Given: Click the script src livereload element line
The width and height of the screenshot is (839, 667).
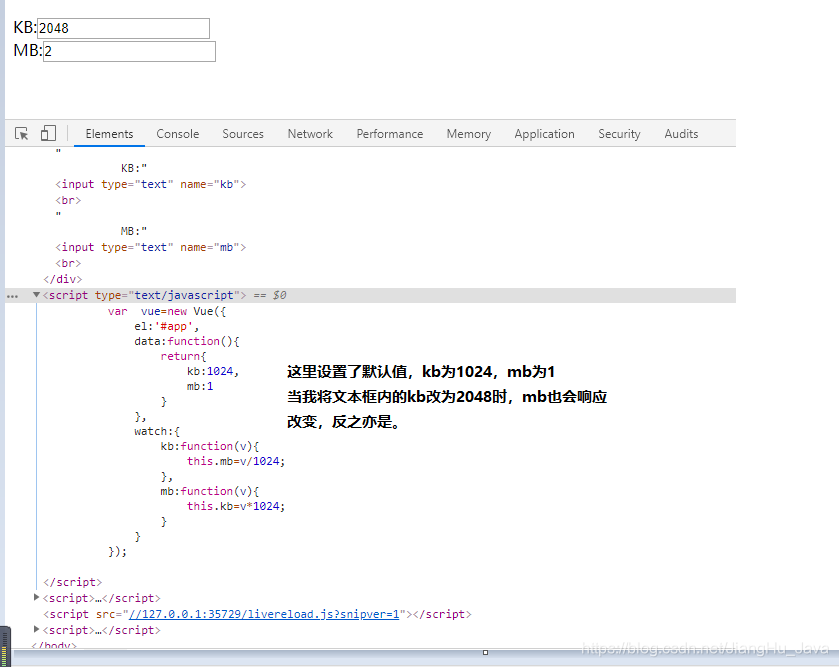Looking at the screenshot, I should (x=257, y=614).
